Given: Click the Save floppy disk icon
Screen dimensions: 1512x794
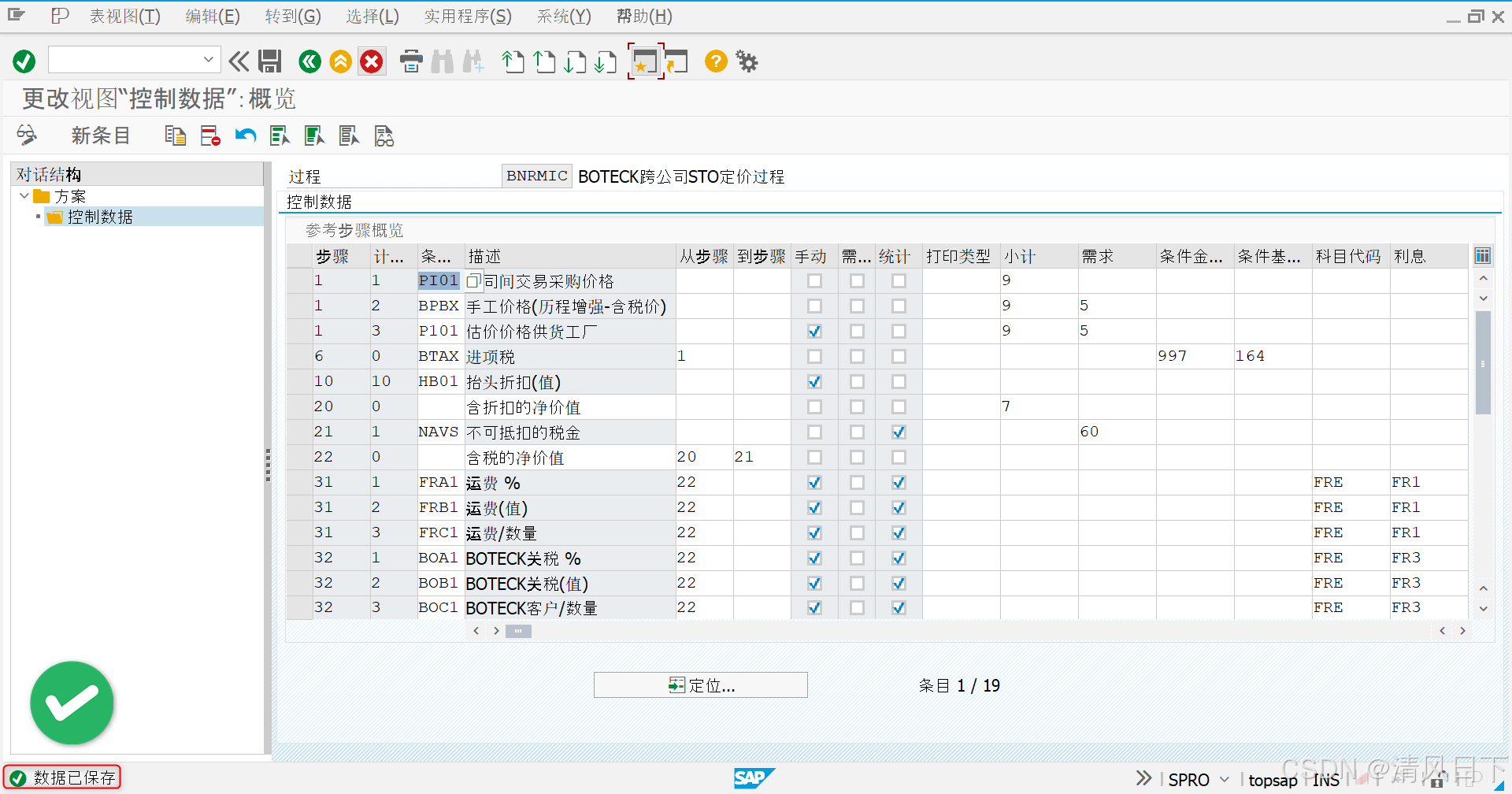Looking at the screenshot, I should point(270,61).
